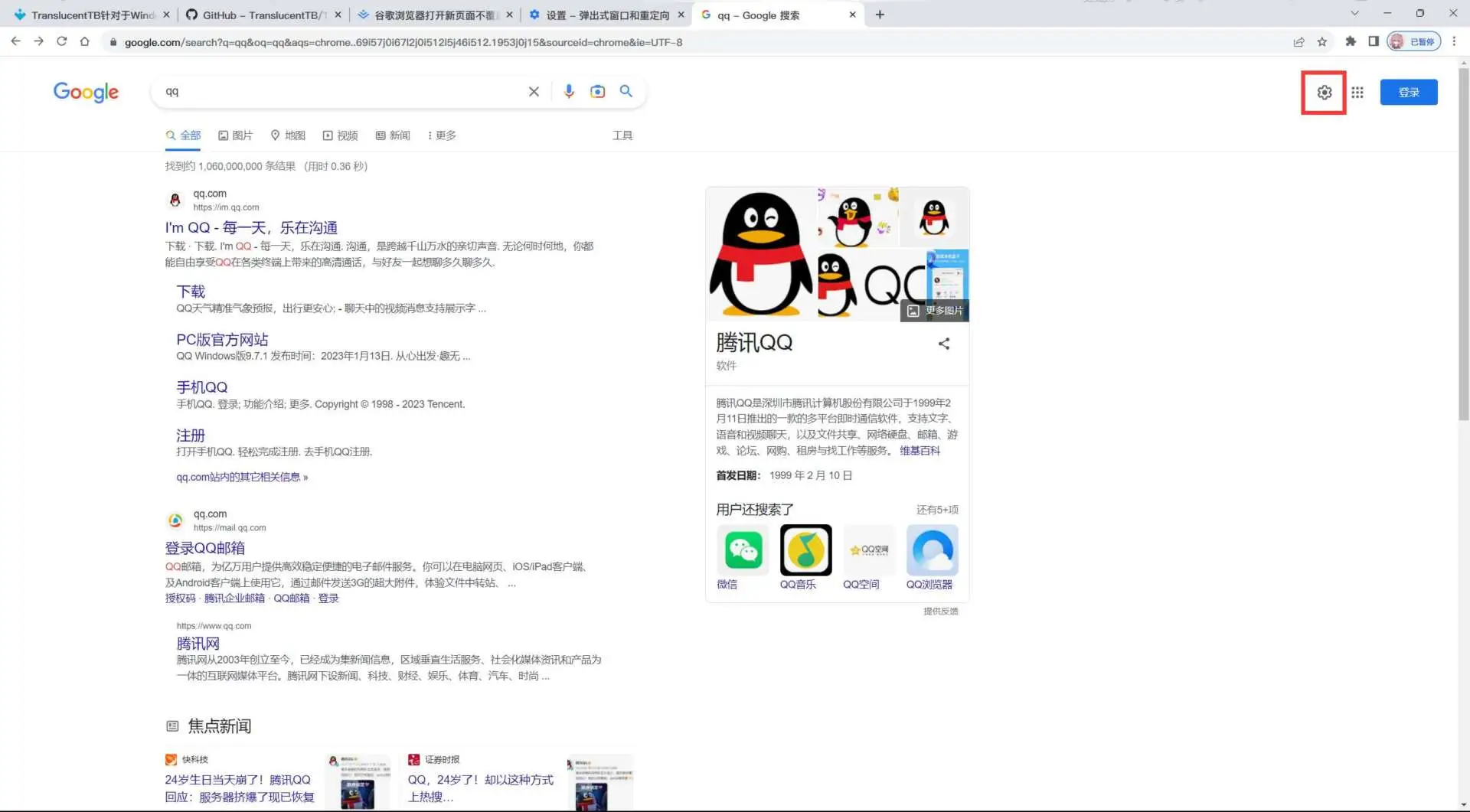This screenshot has height=812, width=1470.
Task: Open the QQ音乐 related search thumbnail
Action: [x=805, y=550]
